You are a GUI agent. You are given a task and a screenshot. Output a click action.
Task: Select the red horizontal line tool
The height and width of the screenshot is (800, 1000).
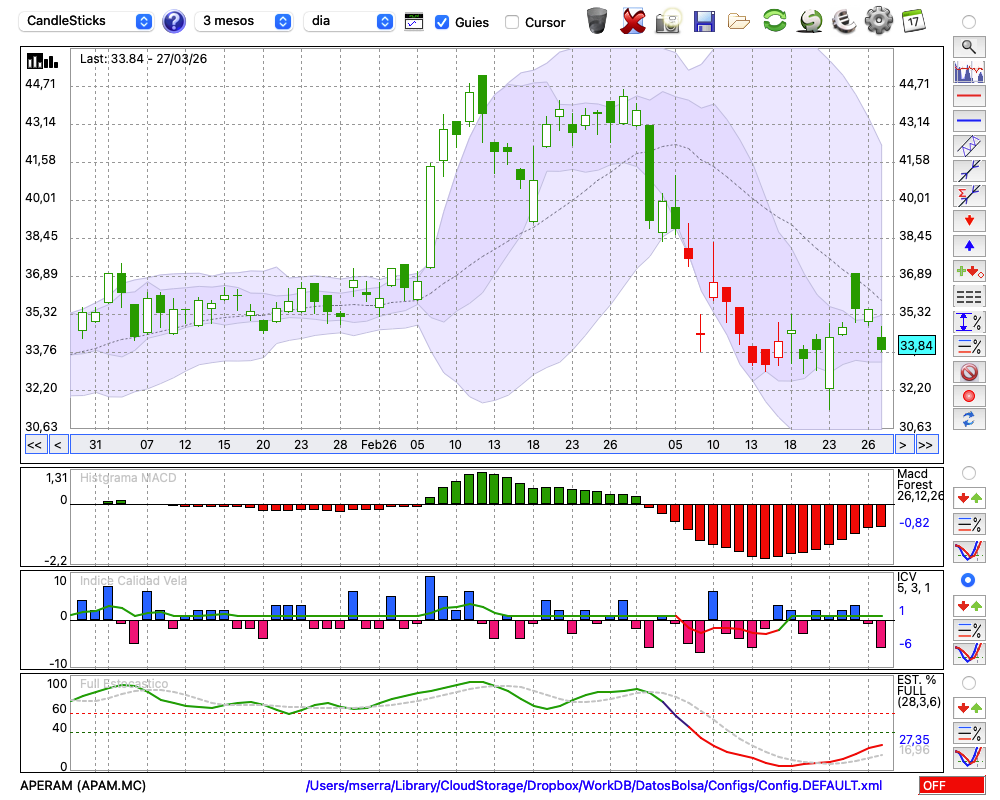point(968,97)
